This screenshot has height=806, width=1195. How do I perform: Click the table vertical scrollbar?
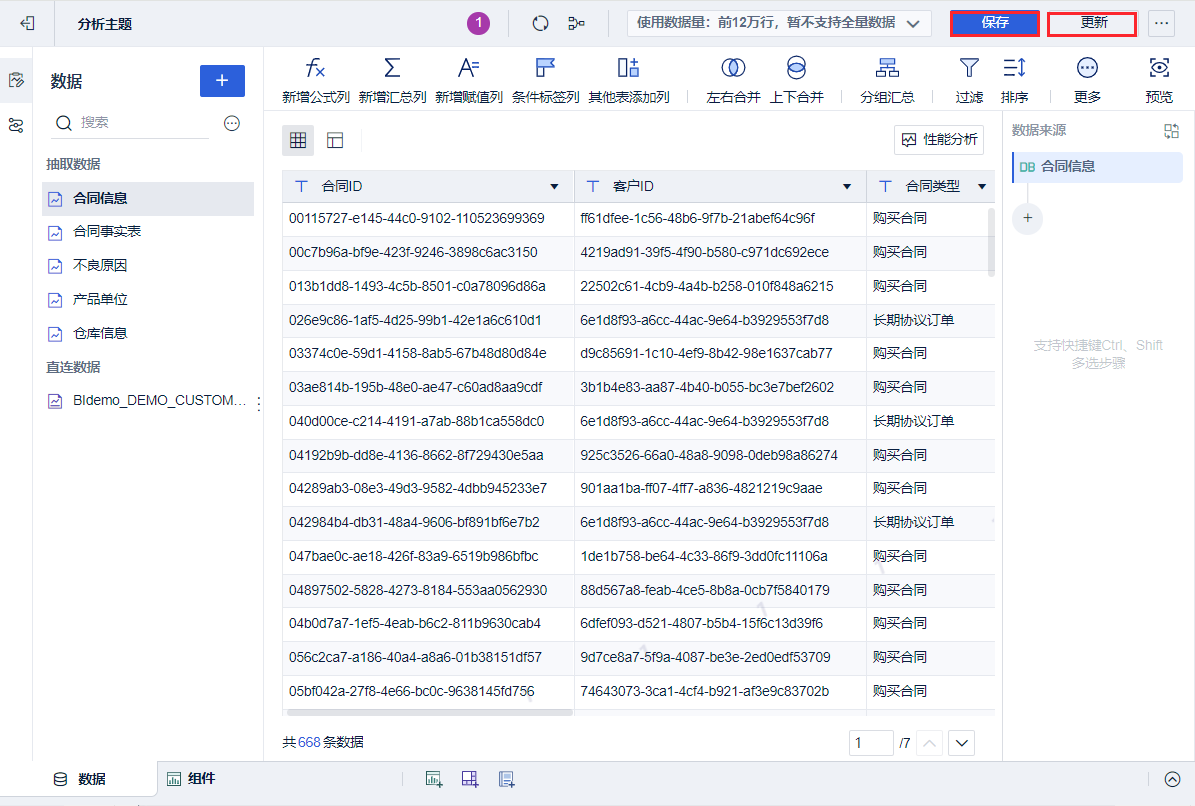pos(991,242)
